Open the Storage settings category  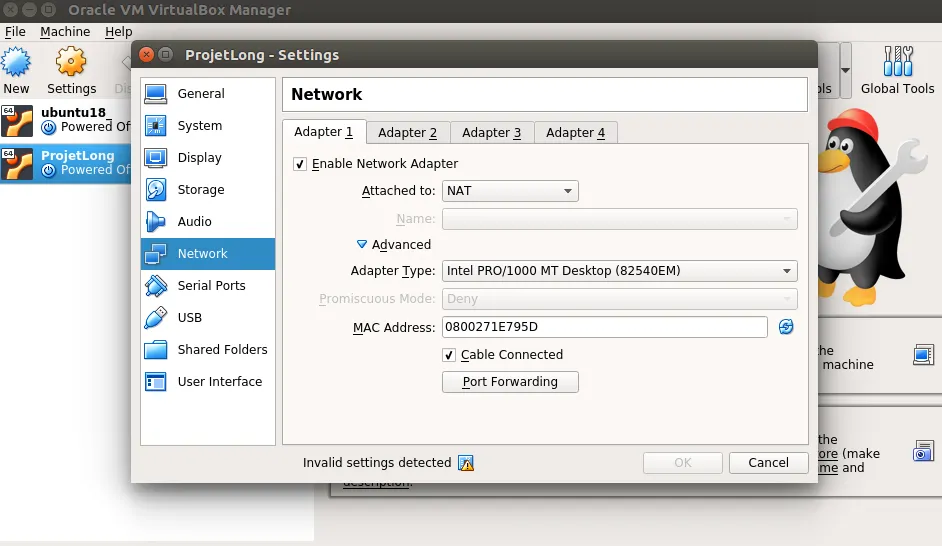click(207, 189)
